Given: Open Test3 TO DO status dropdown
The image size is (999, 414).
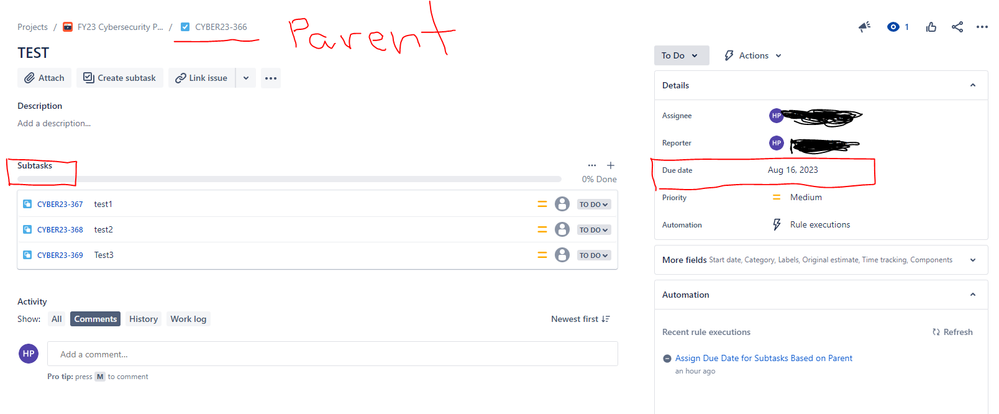Looking at the screenshot, I should [x=594, y=255].
